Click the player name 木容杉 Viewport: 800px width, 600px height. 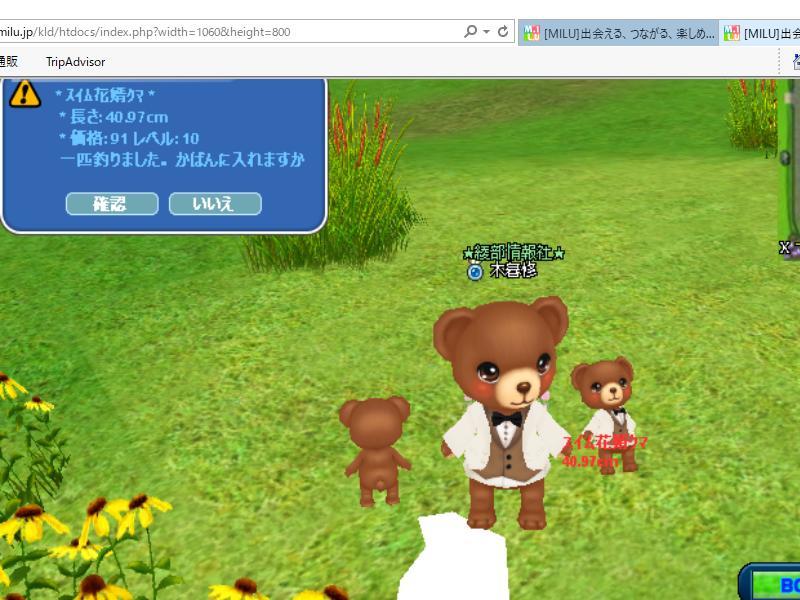pos(513,271)
